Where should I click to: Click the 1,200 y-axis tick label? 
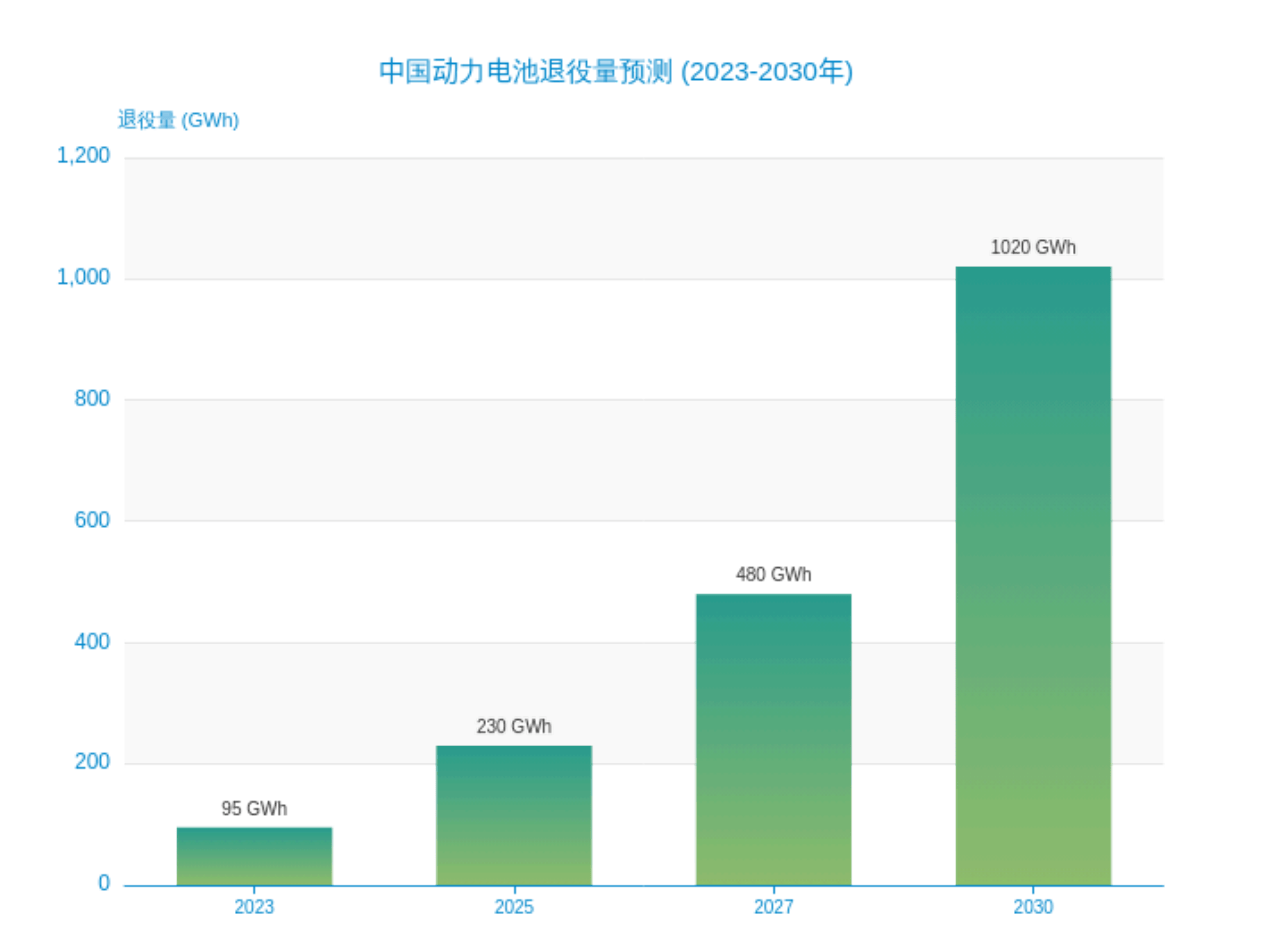click(83, 156)
